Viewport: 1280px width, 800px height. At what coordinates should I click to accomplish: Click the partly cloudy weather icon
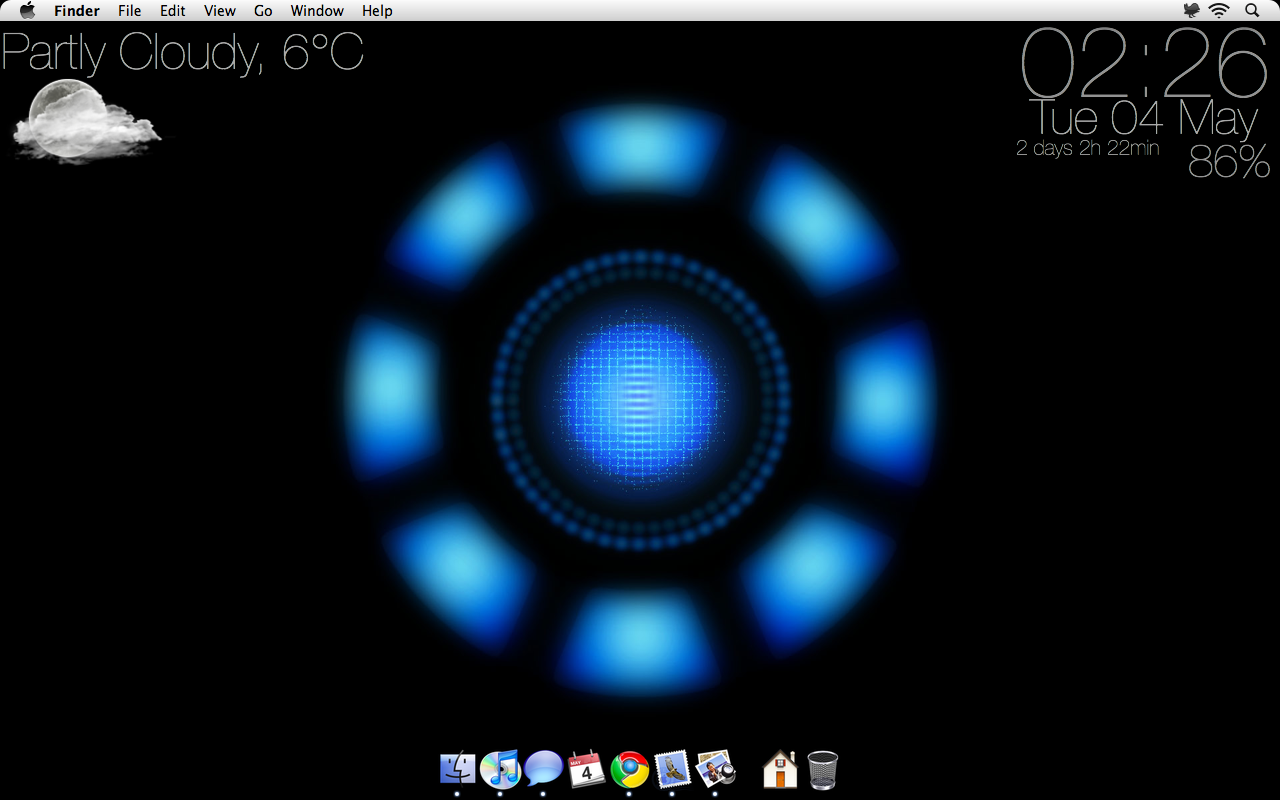pos(85,121)
